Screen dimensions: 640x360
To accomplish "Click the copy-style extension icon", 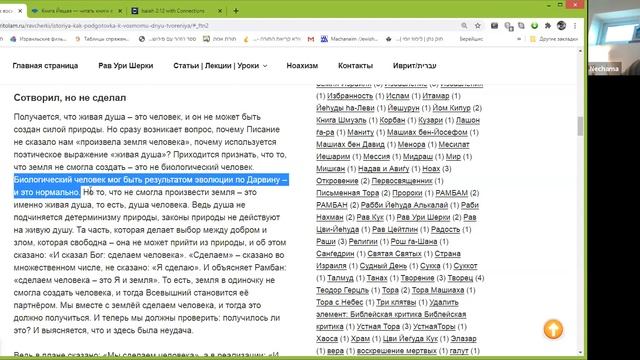I will pyautogui.click(x=521, y=26).
